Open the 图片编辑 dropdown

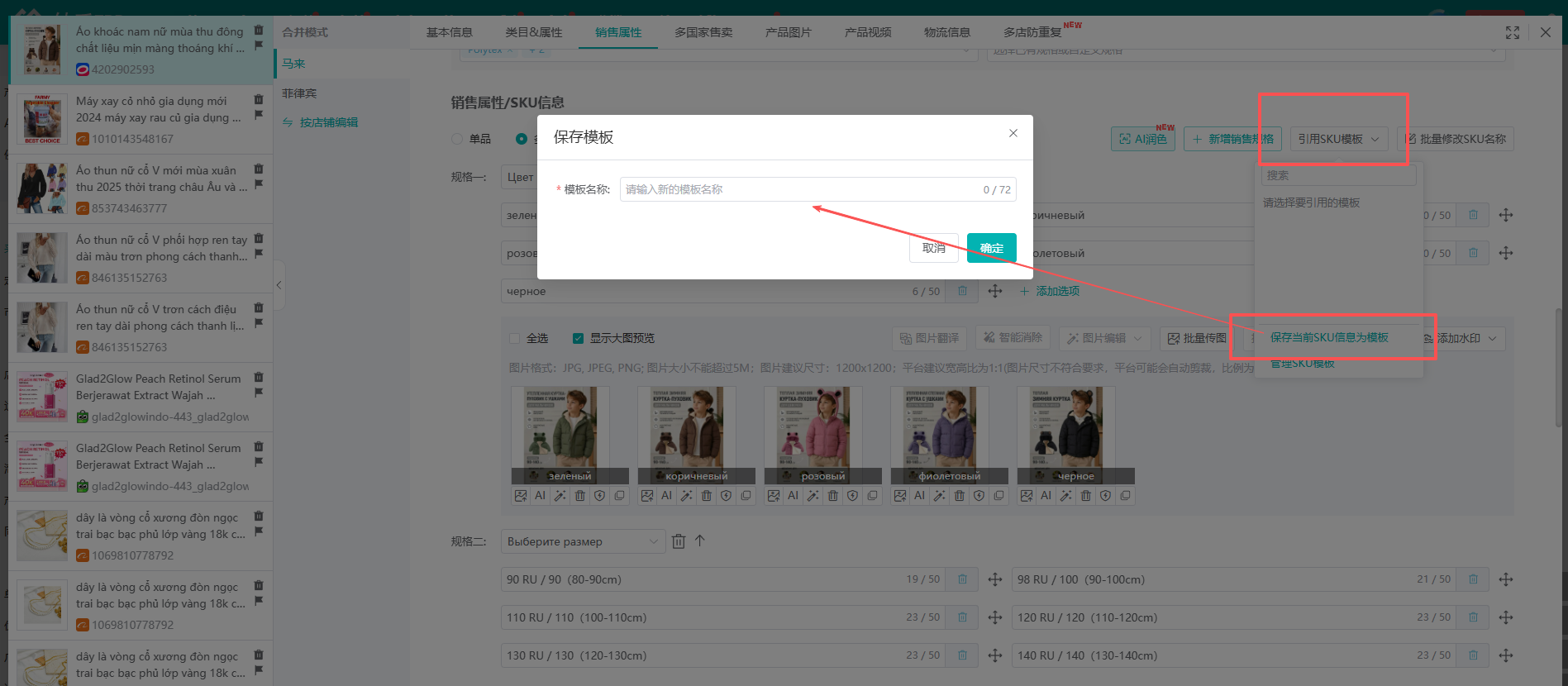[1104, 338]
